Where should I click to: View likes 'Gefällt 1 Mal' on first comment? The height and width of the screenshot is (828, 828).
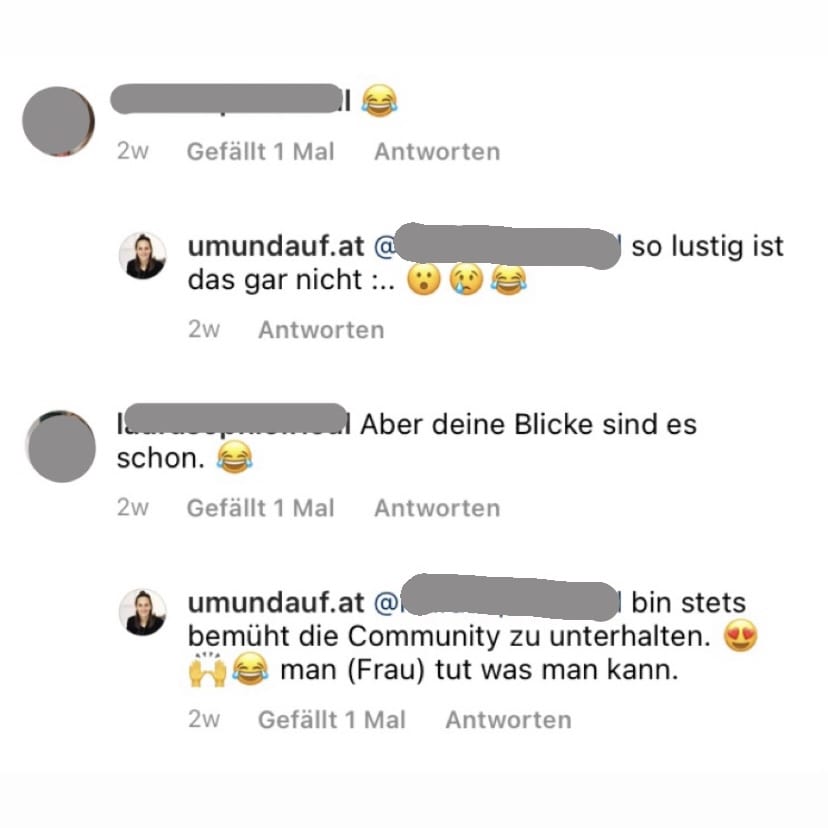[261, 152]
